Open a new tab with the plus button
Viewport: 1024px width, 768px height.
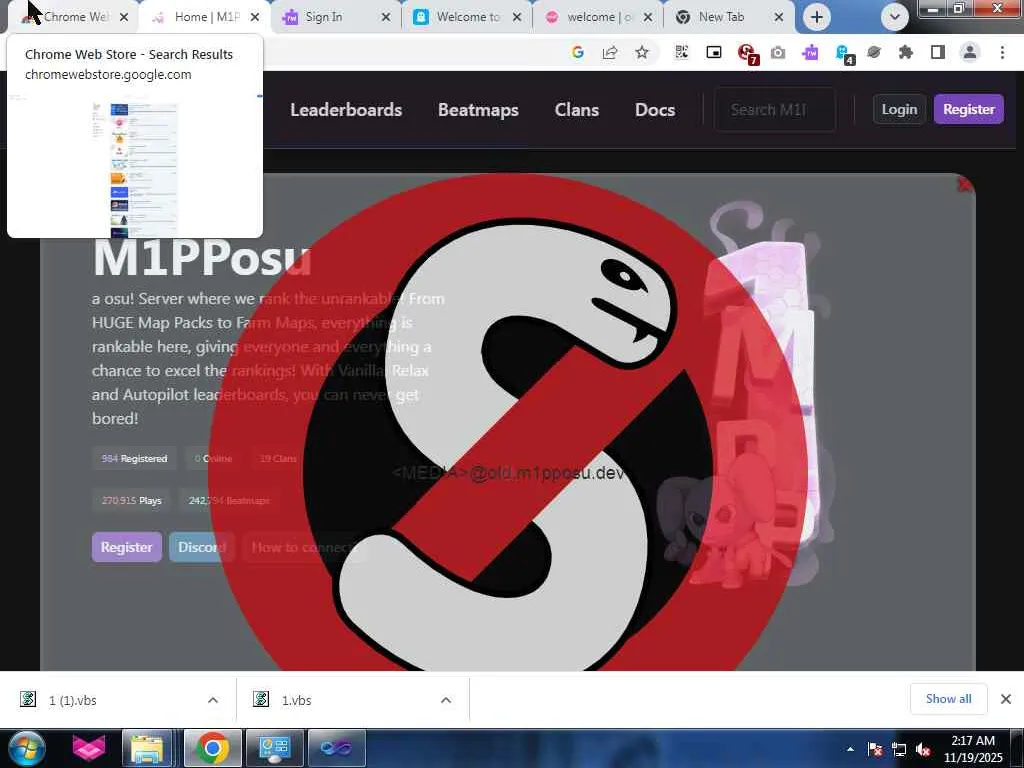816,17
